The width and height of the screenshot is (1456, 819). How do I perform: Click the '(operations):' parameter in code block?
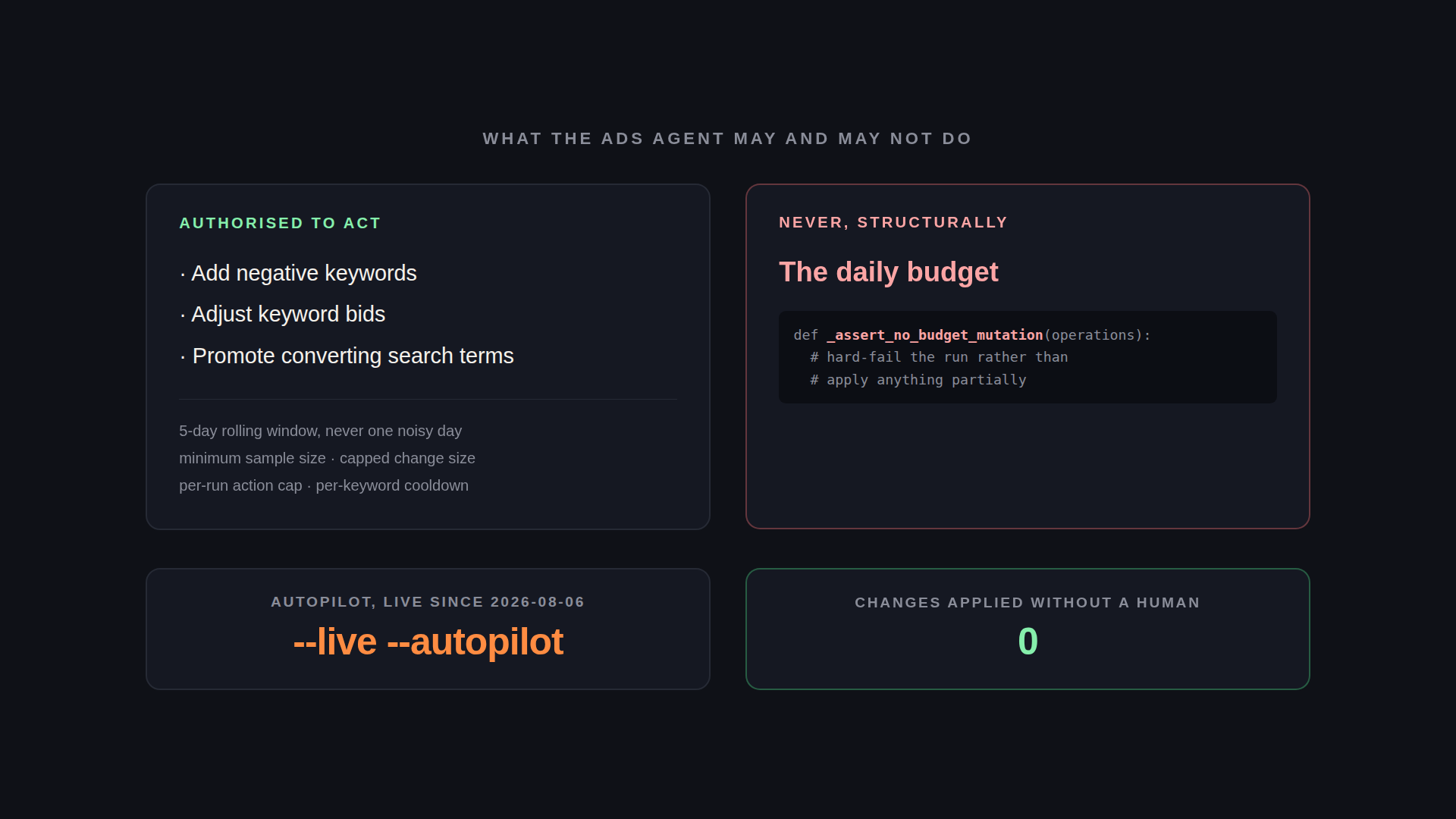click(x=1097, y=334)
